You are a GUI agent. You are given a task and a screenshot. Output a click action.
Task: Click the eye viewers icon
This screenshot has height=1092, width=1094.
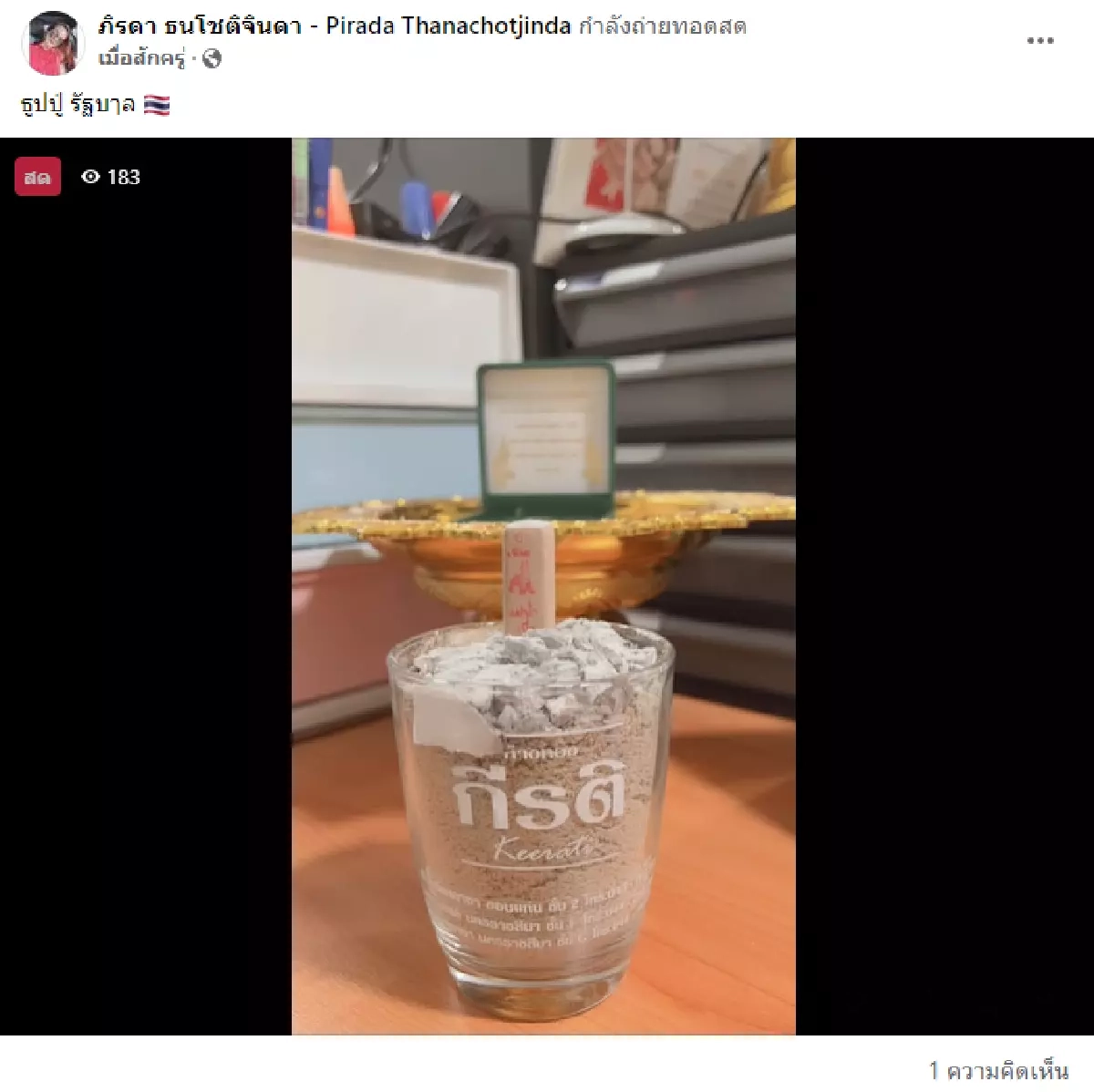coord(90,177)
